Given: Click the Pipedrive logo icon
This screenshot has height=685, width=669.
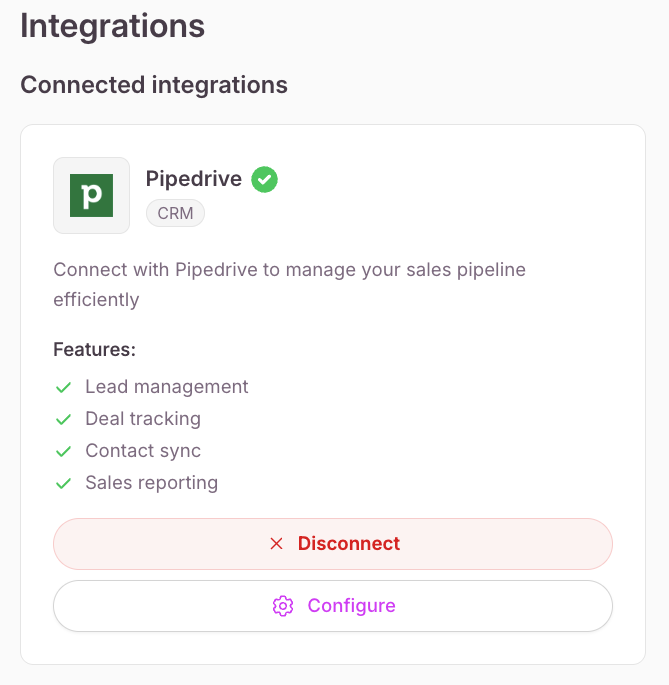Looking at the screenshot, I should tap(91, 195).
